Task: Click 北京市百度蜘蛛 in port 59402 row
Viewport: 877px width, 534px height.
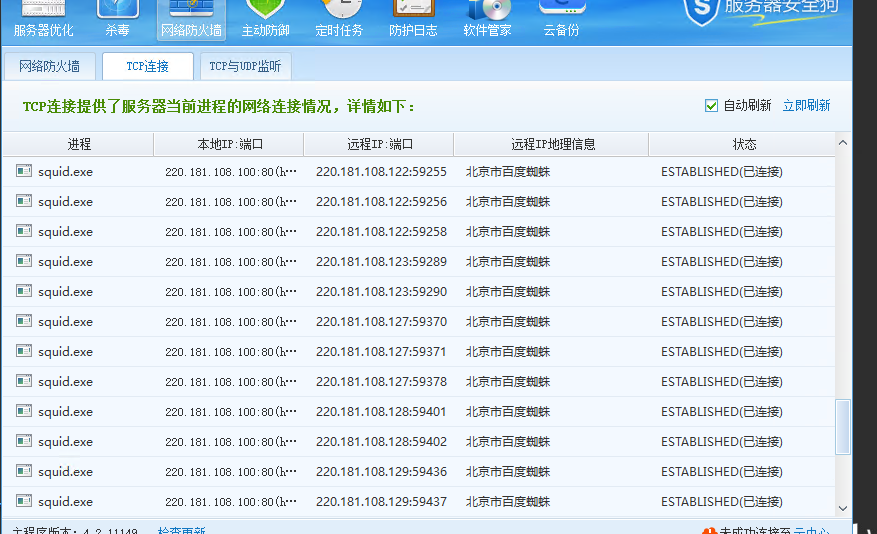Action: pyautogui.click(x=508, y=442)
